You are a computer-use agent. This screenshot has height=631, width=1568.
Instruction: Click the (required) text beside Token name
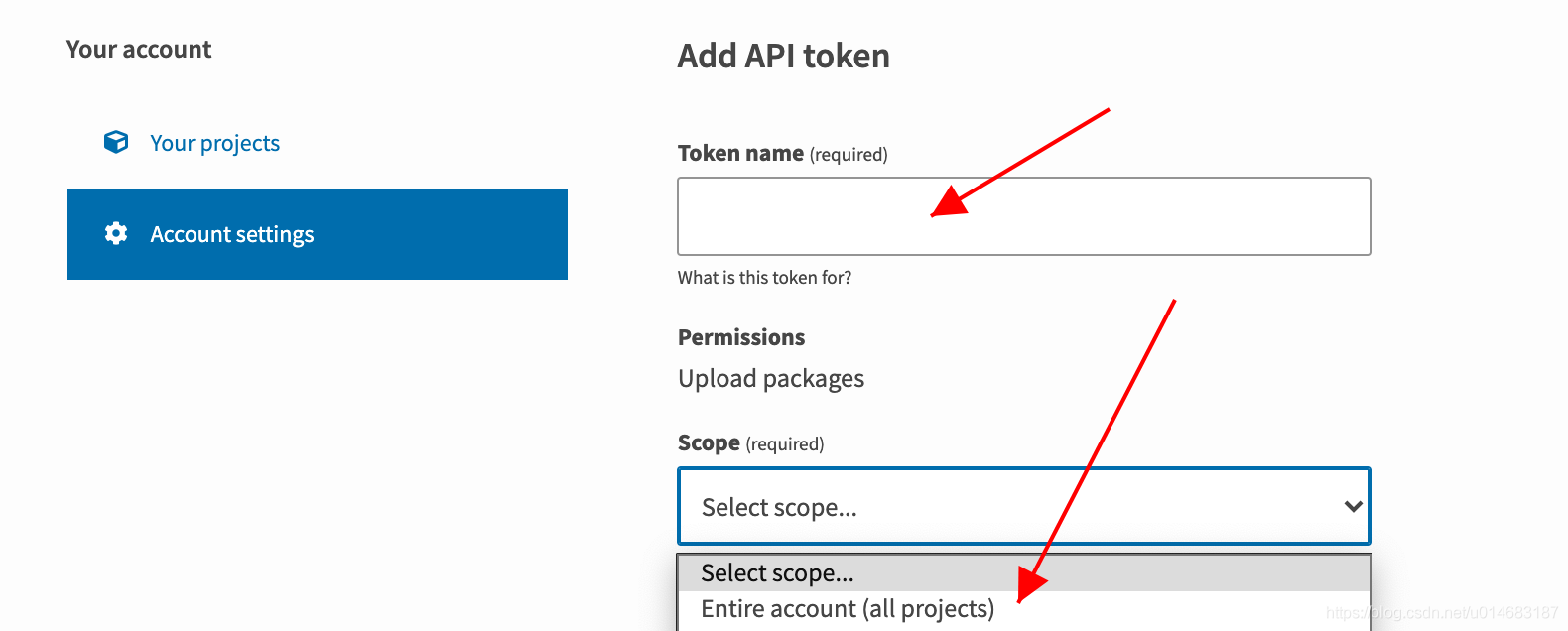click(x=849, y=155)
